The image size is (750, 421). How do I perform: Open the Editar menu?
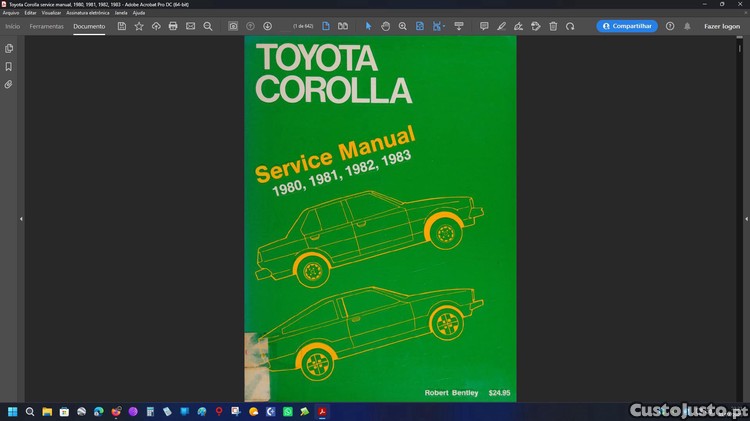coord(31,13)
